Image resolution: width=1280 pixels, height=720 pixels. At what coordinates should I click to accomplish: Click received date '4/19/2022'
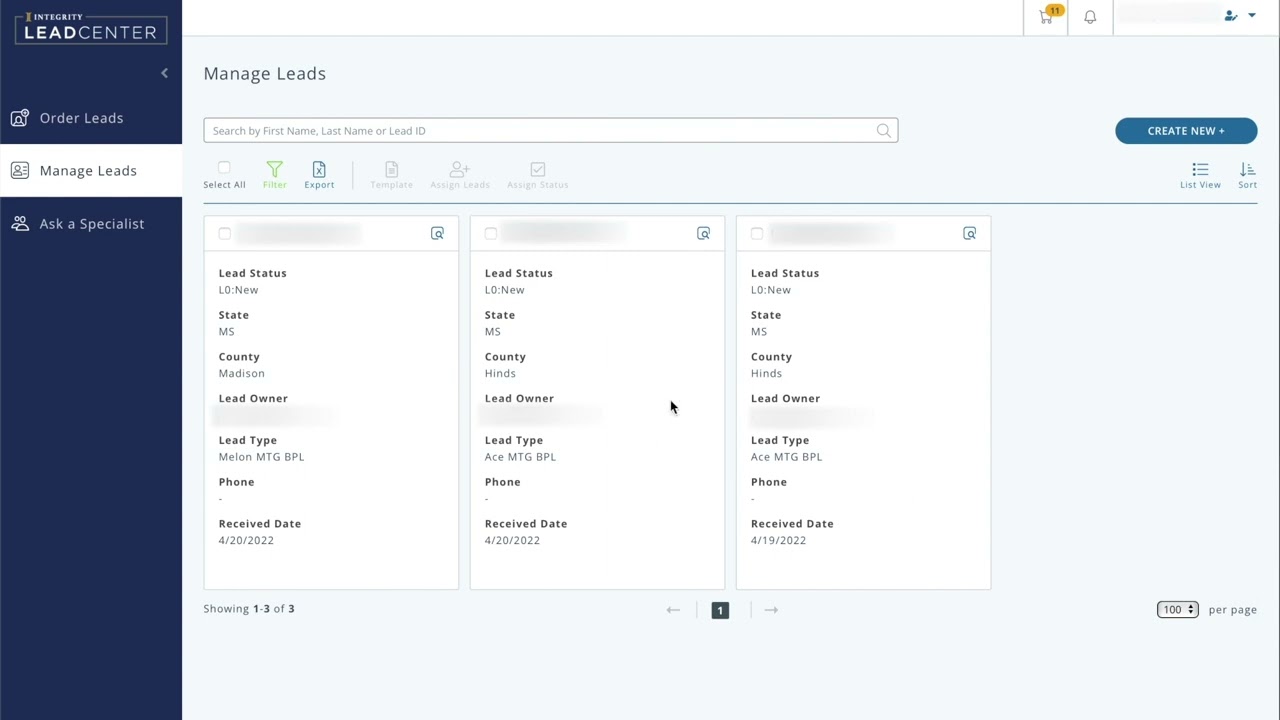(x=778, y=541)
